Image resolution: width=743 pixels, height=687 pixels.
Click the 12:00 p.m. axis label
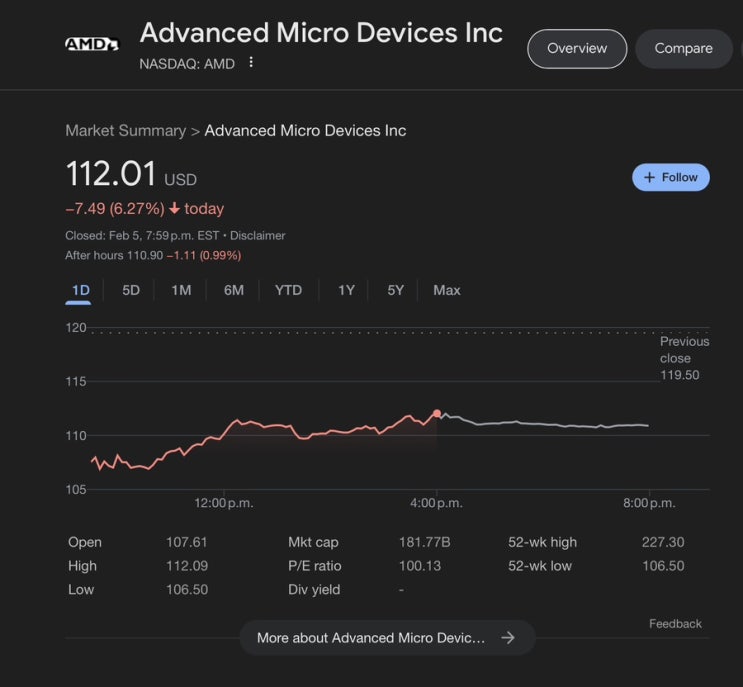click(x=224, y=503)
